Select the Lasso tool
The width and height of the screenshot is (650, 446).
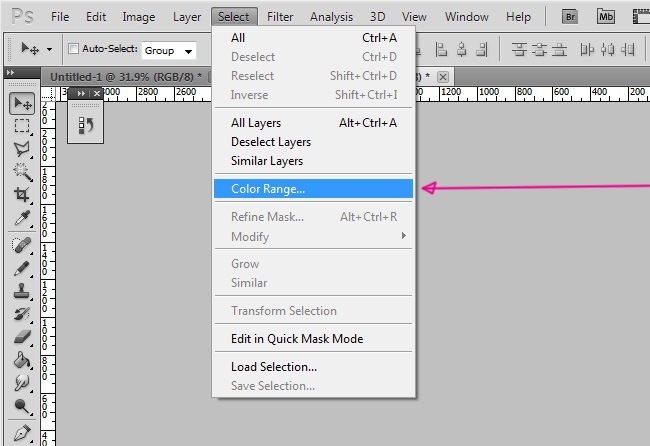click(22, 149)
